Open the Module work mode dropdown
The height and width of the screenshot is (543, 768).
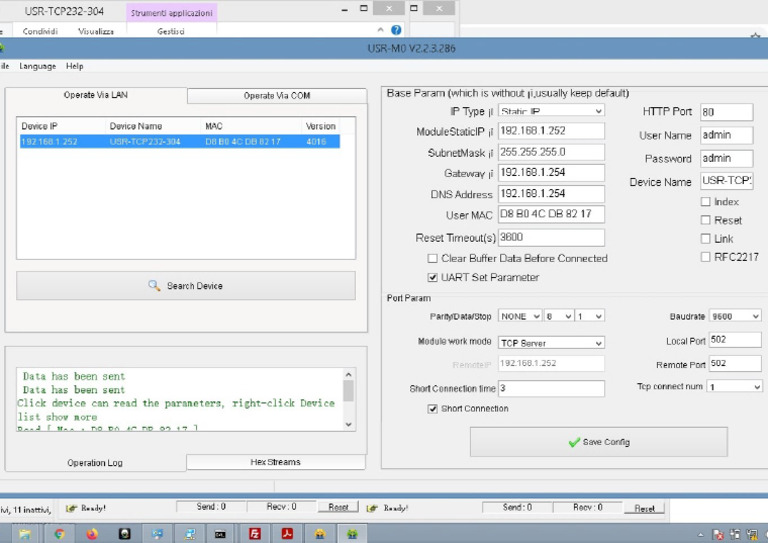pos(552,343)
